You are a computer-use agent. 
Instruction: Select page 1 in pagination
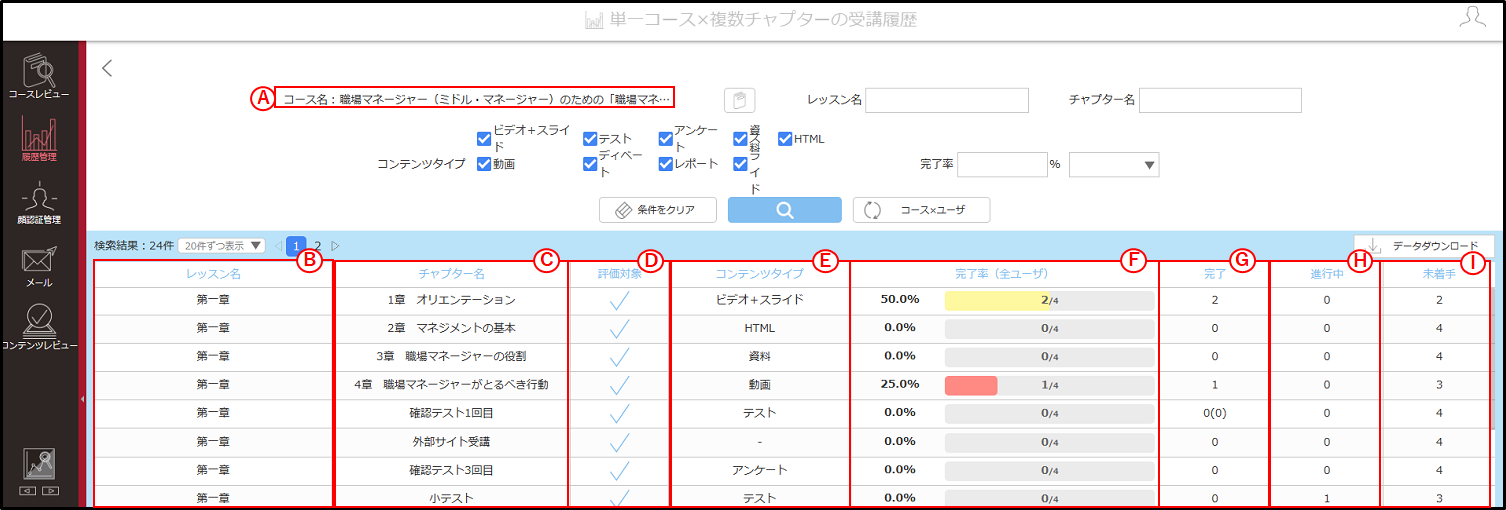point(296,245)
